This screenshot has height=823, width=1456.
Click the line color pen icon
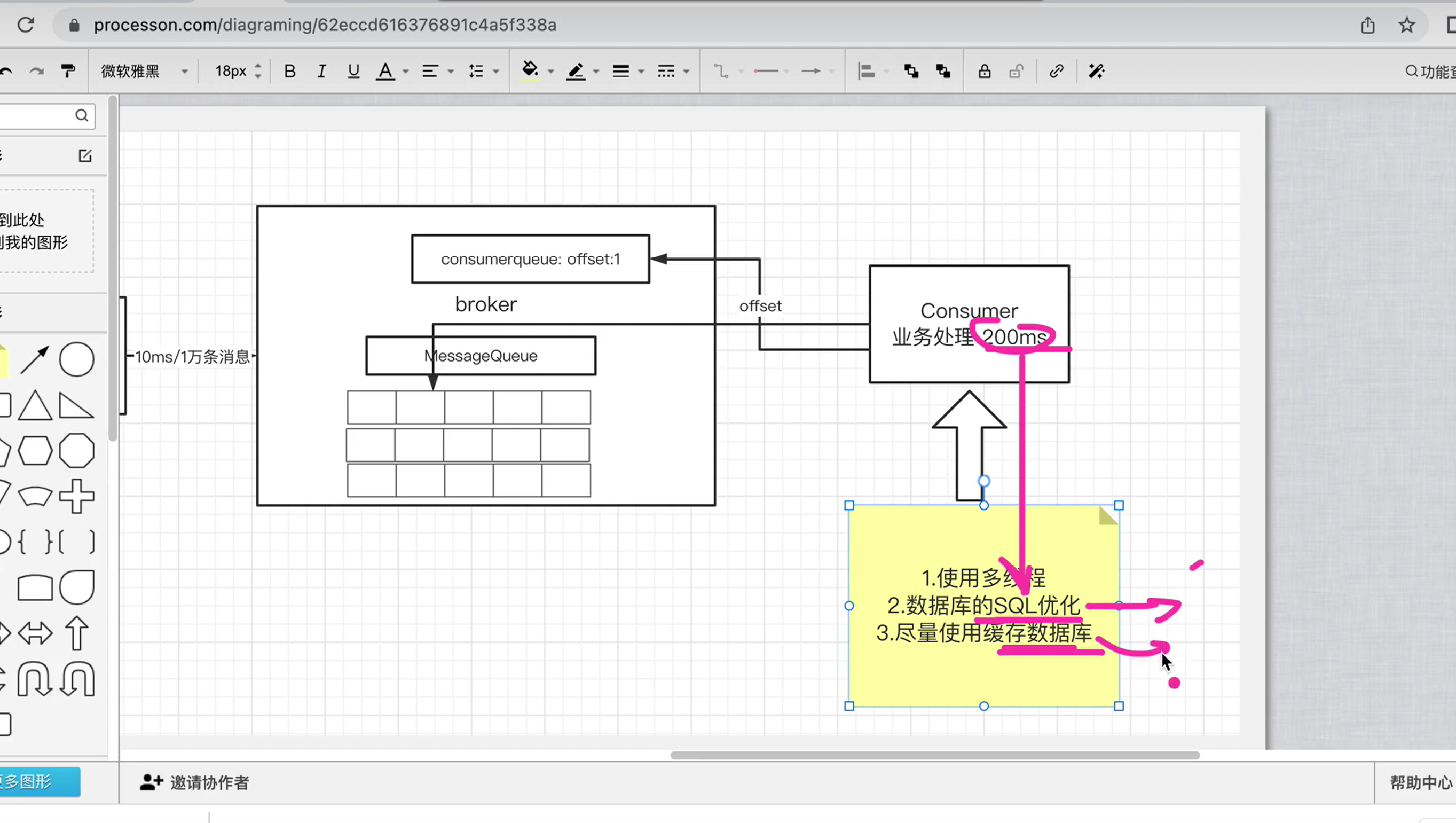(576, 71)
